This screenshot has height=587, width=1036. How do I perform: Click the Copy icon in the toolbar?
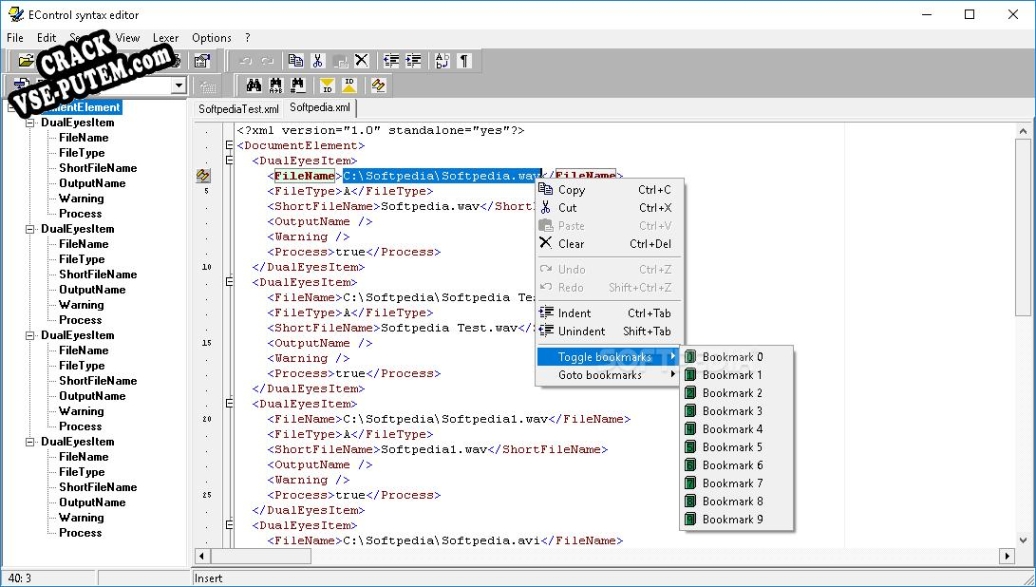point(295,61)
